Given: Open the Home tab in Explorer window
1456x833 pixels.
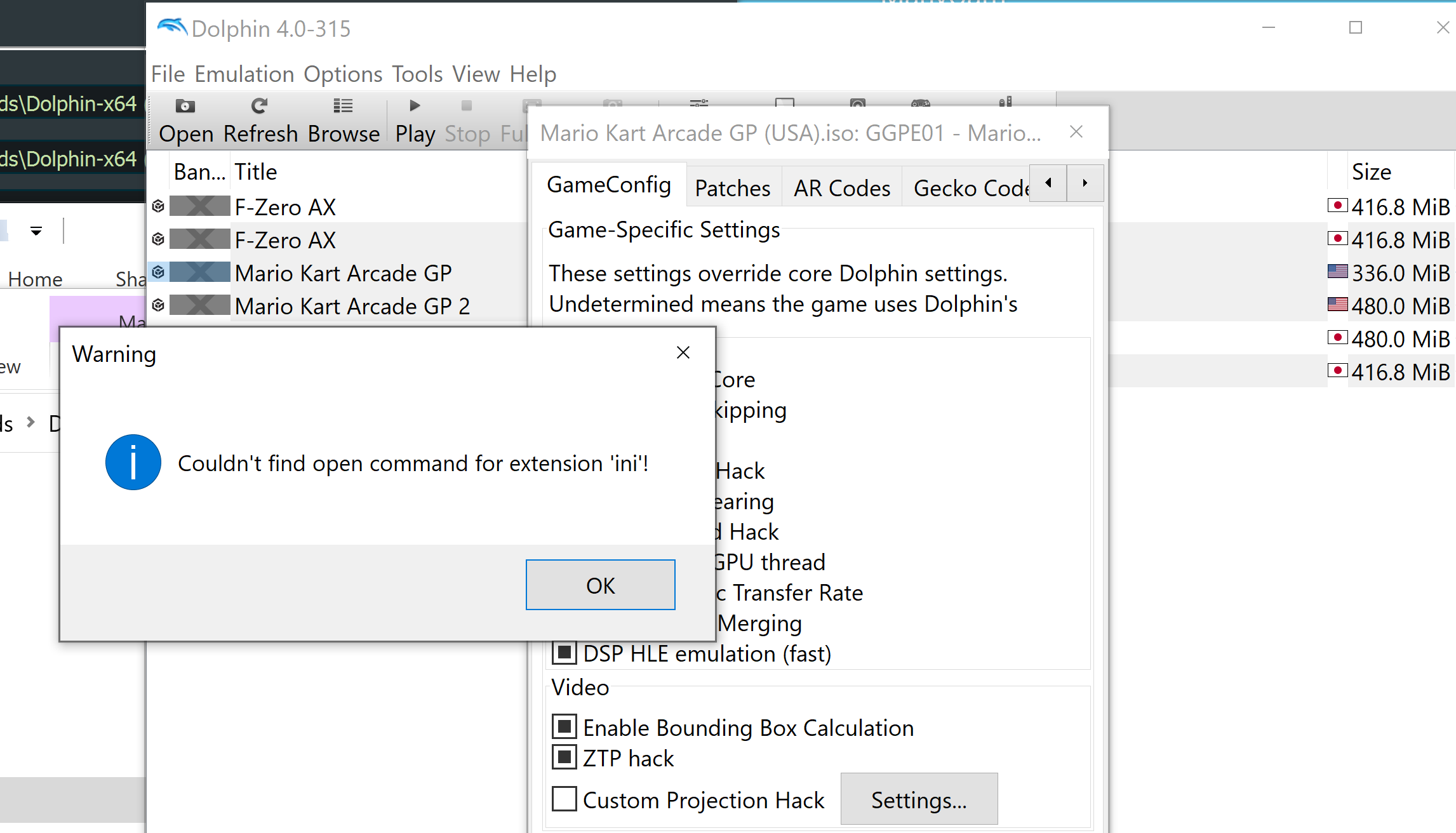Looking at the screenshot, I should (x=36, y=279).
